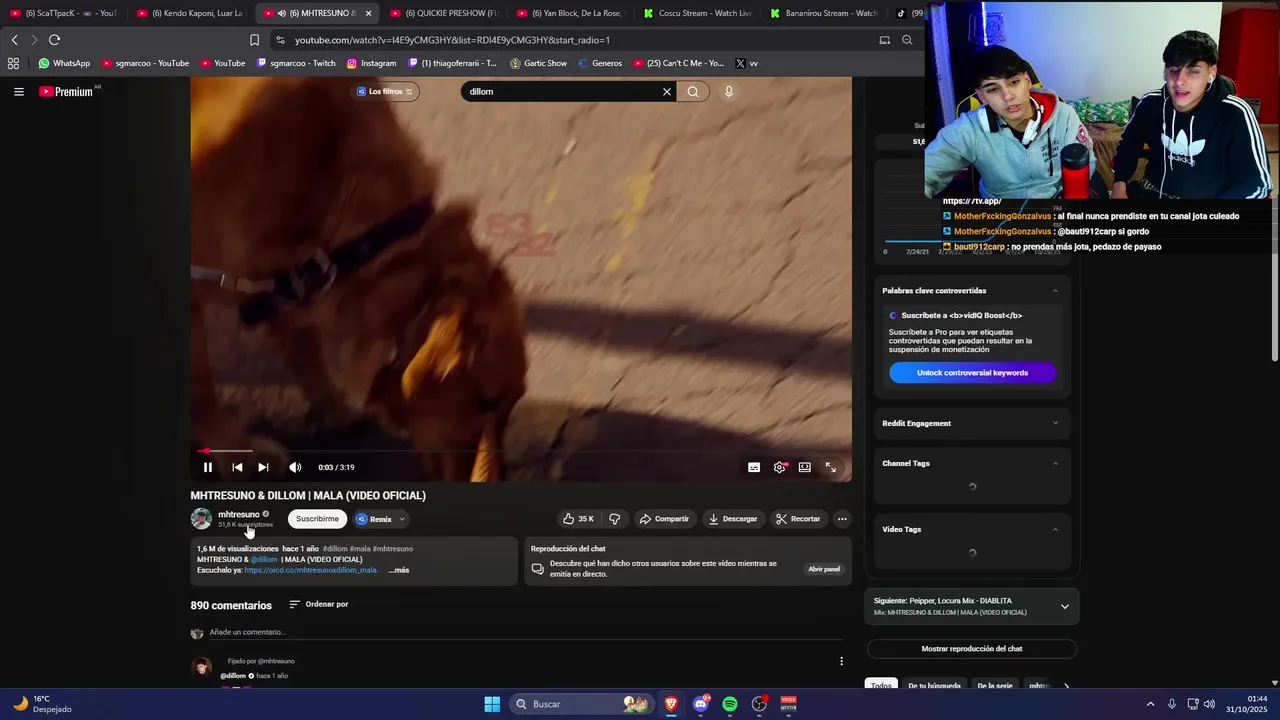Click 'Mostrar reproducción del chat'

click(x=972, y=649)
